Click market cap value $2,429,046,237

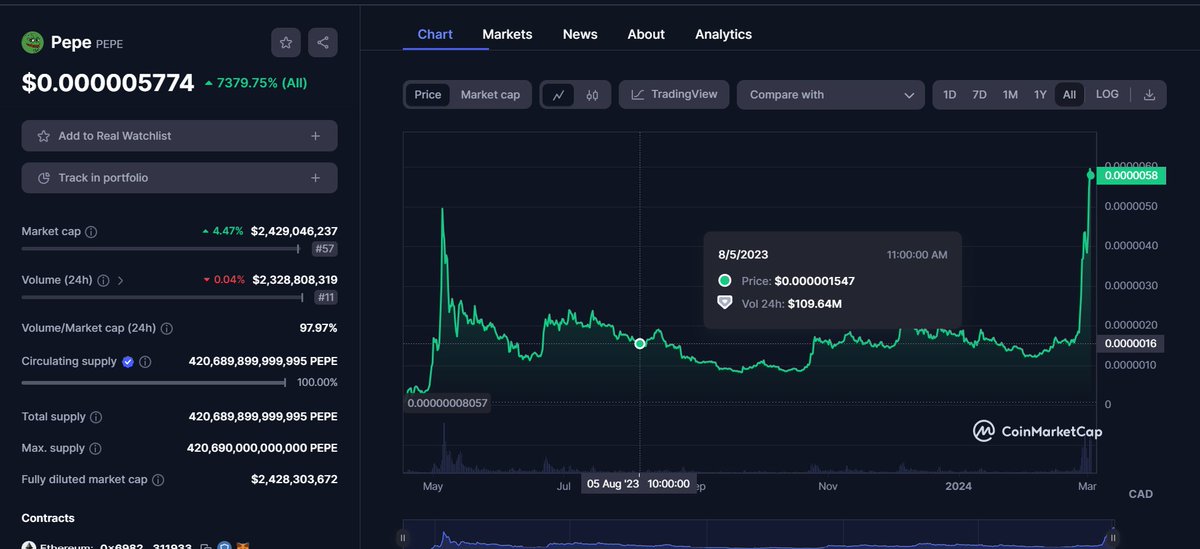pyautogui.click(x=294, y=231)
